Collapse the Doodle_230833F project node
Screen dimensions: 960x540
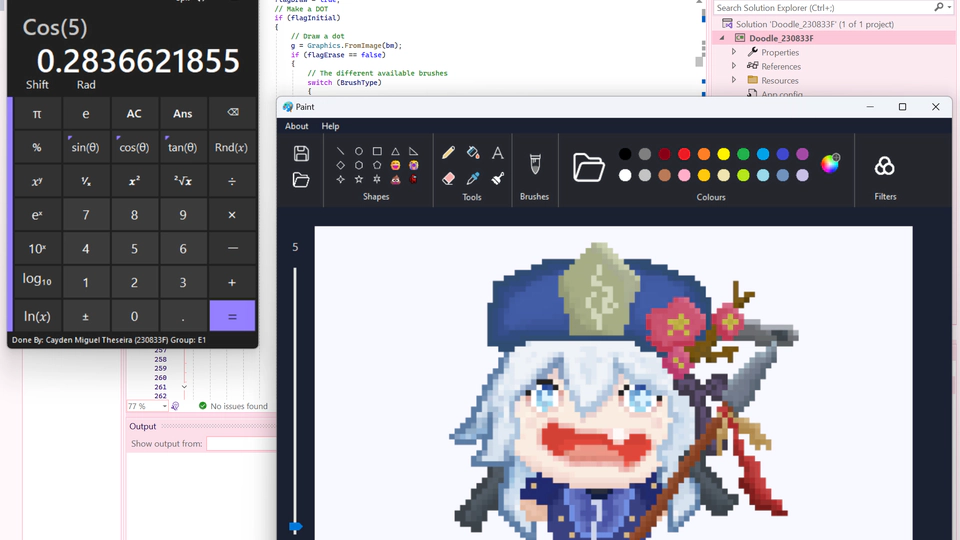point(722,38)
